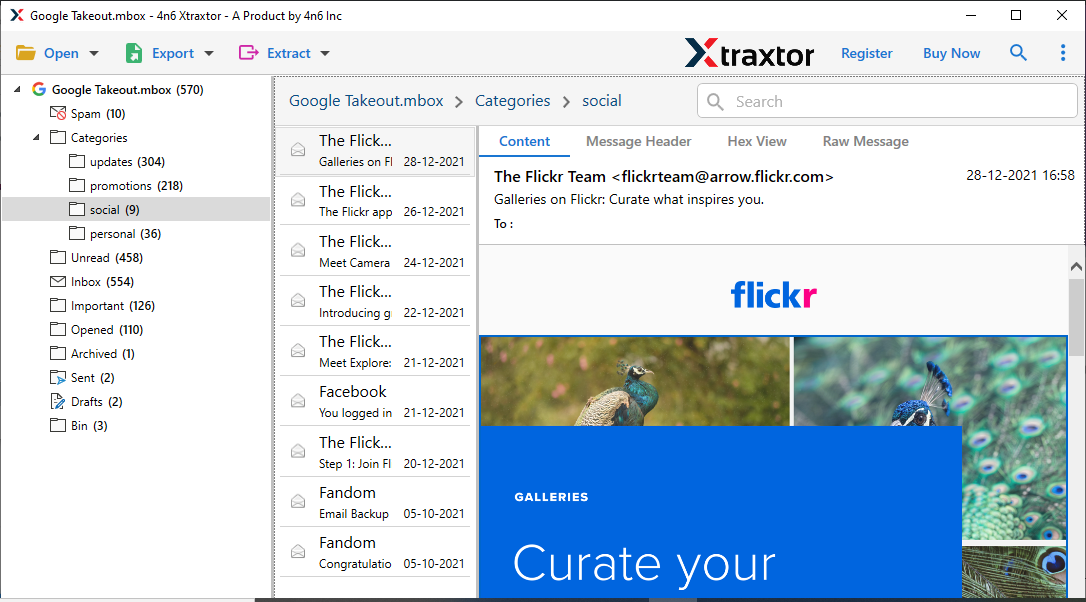Click the Xtraxtor logo

749,53
